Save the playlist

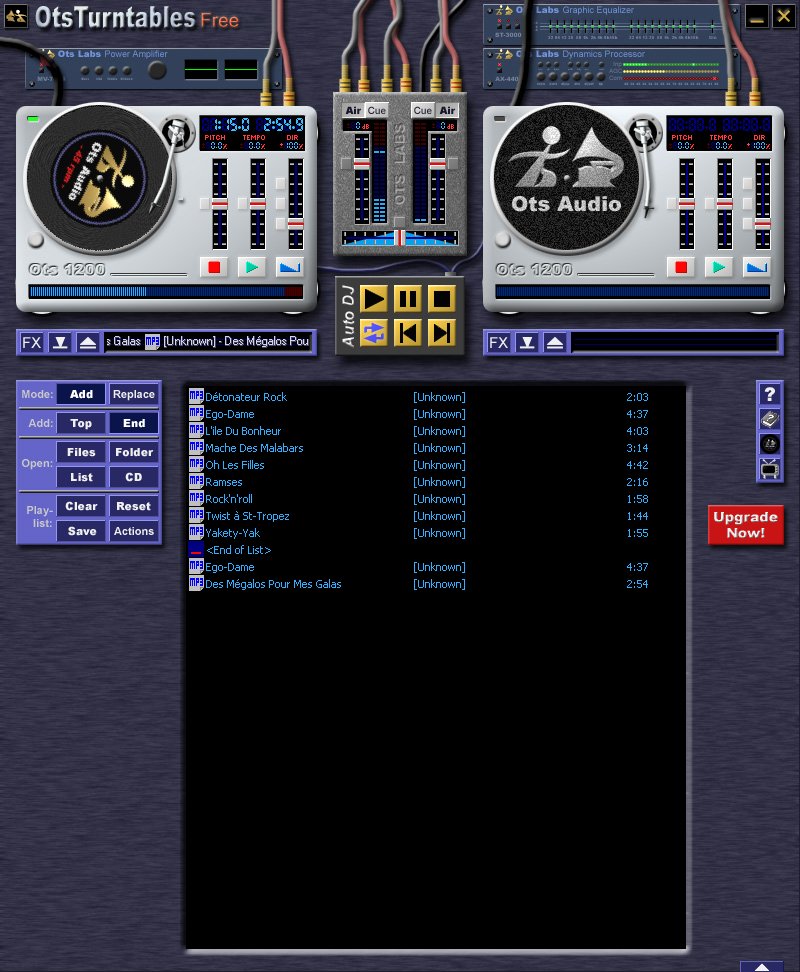[x=81, y=531]
